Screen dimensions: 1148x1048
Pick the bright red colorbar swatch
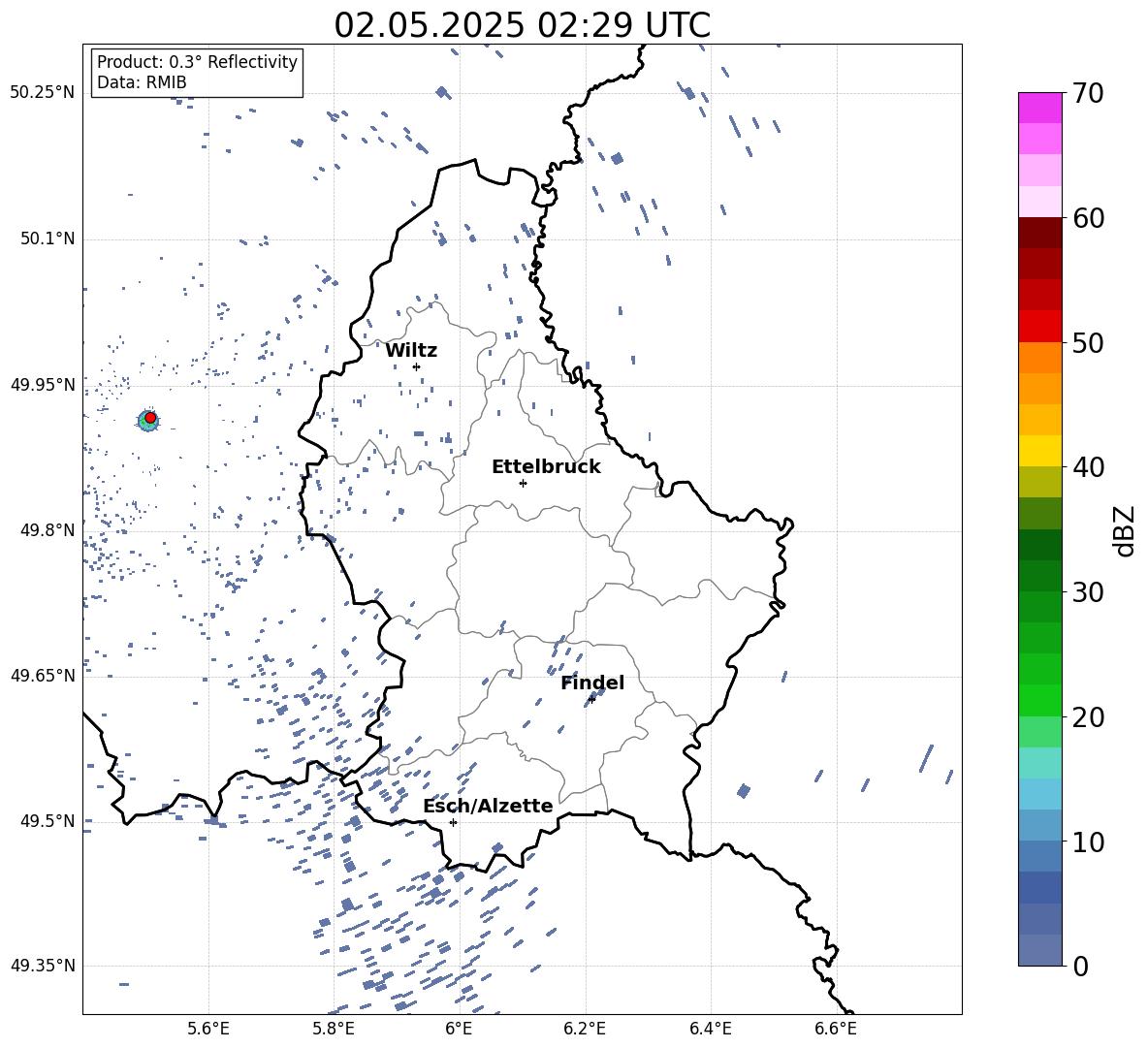click(x=1040, y=327)
